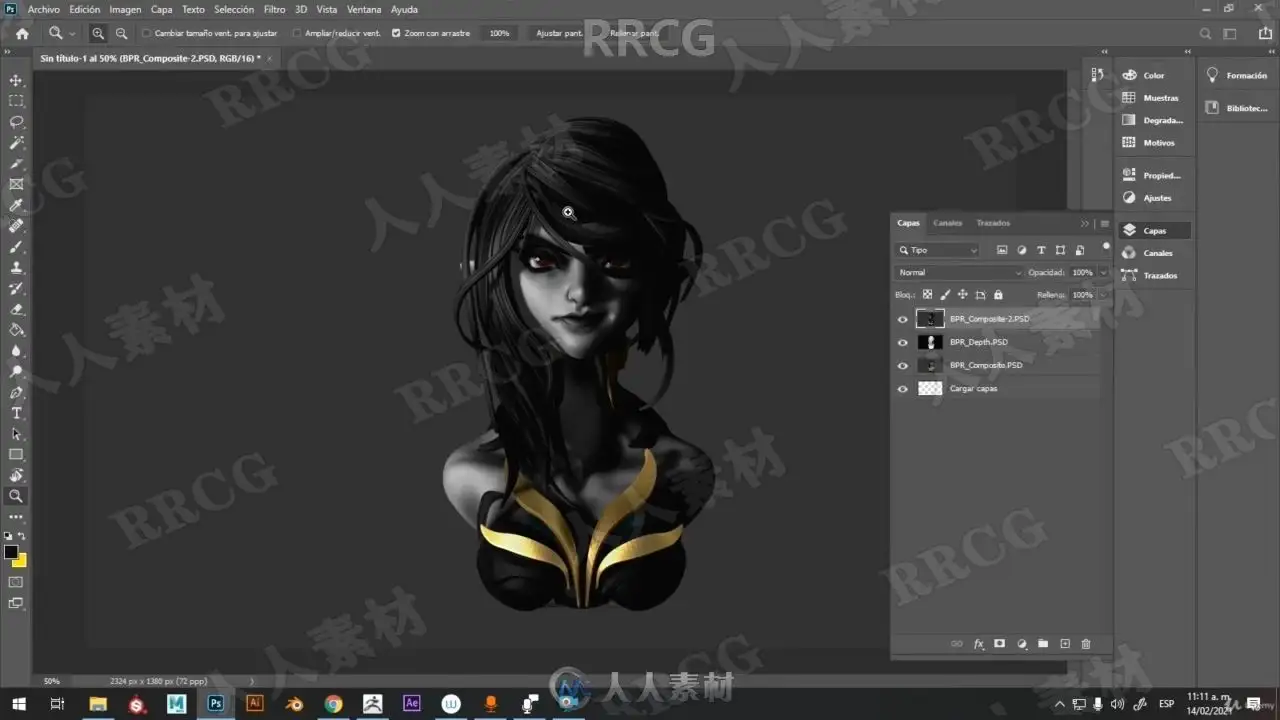
Task: Add a layer mask
Action: (x=999, y=644)
